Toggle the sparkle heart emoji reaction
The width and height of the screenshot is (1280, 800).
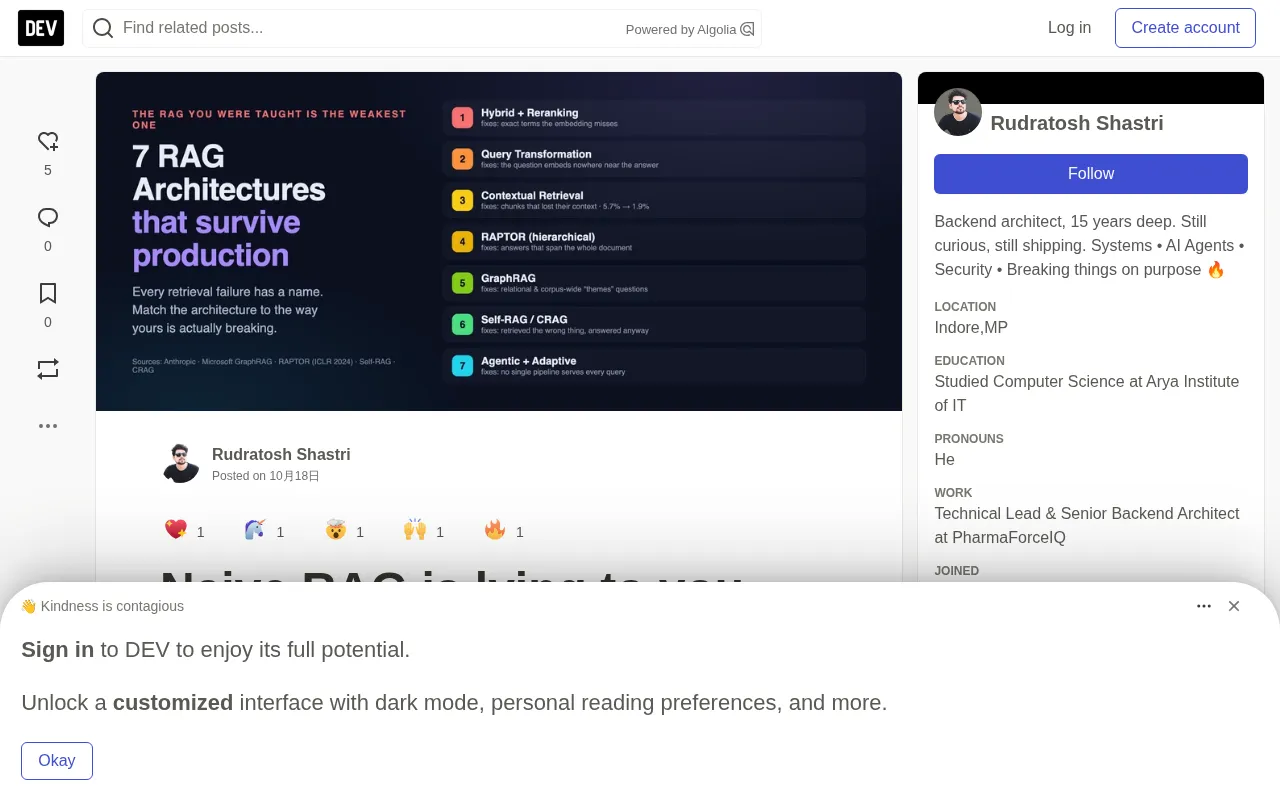click(176, 530)
